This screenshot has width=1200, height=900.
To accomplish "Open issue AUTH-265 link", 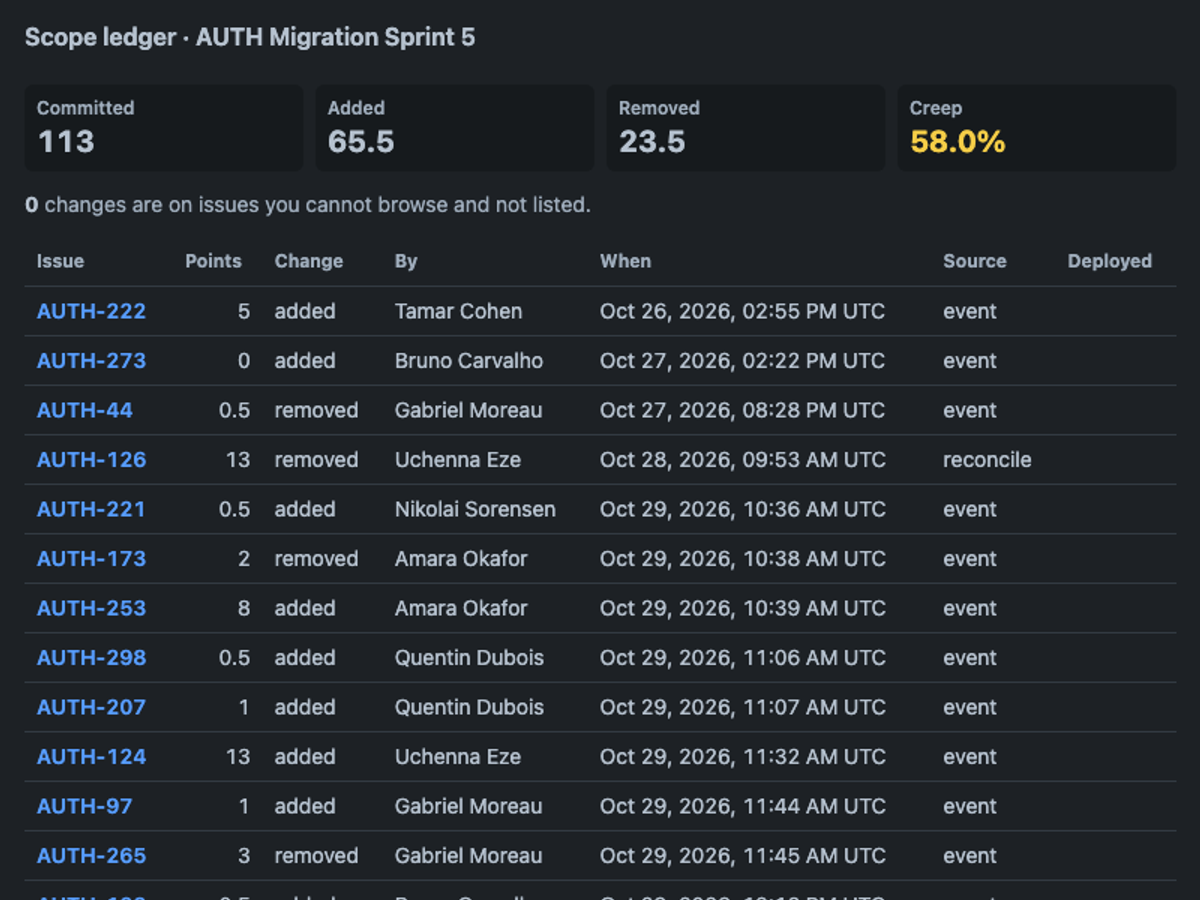I will click(x=91, y=856).
